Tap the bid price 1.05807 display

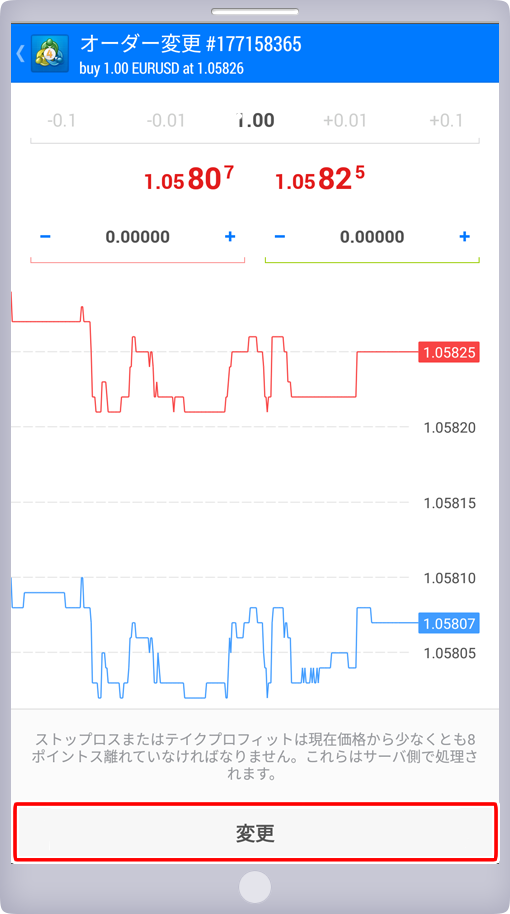[189, 179]
